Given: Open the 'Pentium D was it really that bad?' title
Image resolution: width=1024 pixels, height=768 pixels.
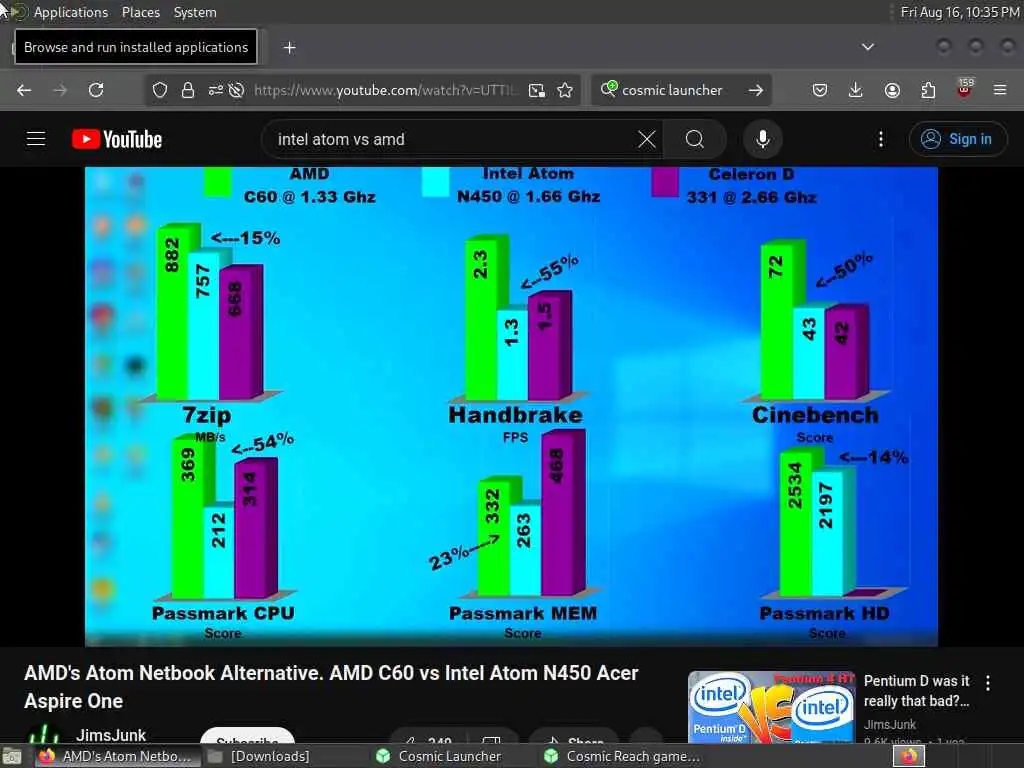Looking at the screenshot, I should click(x=916, y=691).
